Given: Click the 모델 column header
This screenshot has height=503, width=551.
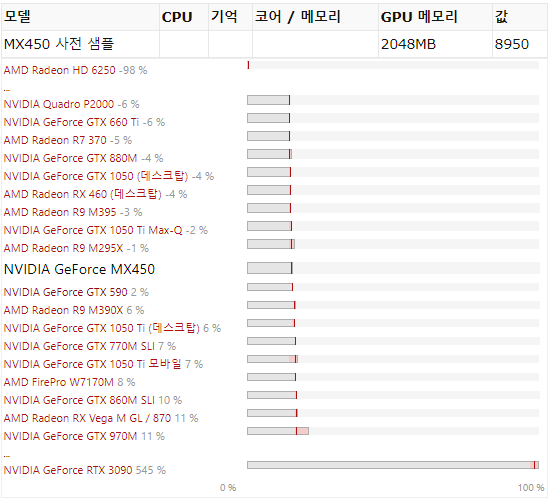Looking at the screenshot, I should click(x=80, y=17).
